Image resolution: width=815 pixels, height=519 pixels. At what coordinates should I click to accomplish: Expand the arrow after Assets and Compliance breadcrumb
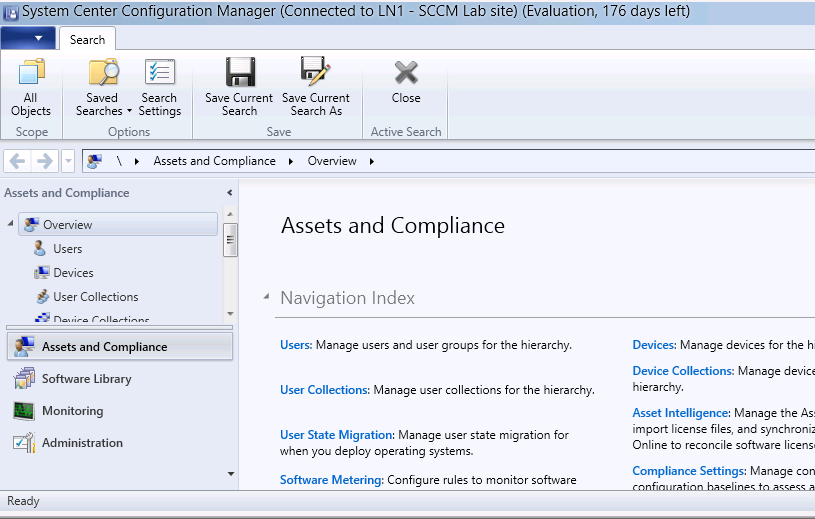[x=291, y=162]
